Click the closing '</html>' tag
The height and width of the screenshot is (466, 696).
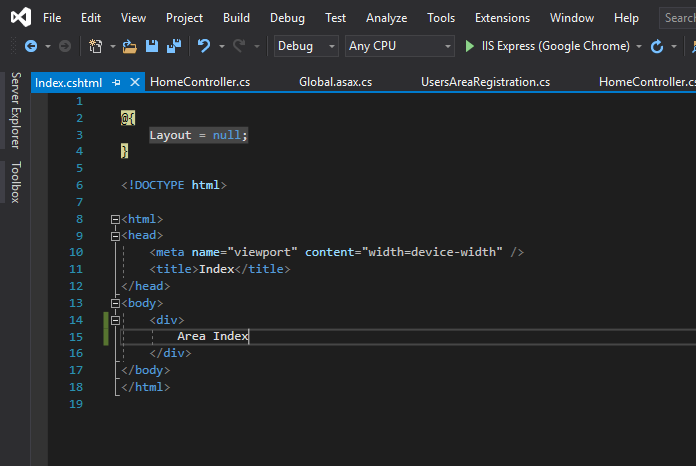[146, 387]
